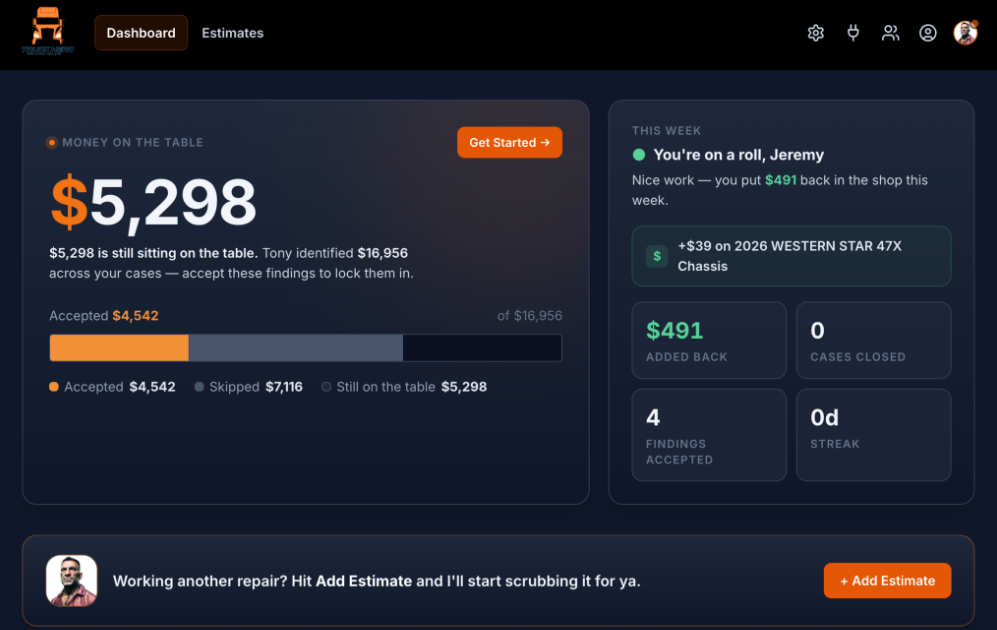Click the account profile circle icon
Image resolution: width=997 pixels, height=630 pixels.
pyautogui.click(x=928, y=32)
